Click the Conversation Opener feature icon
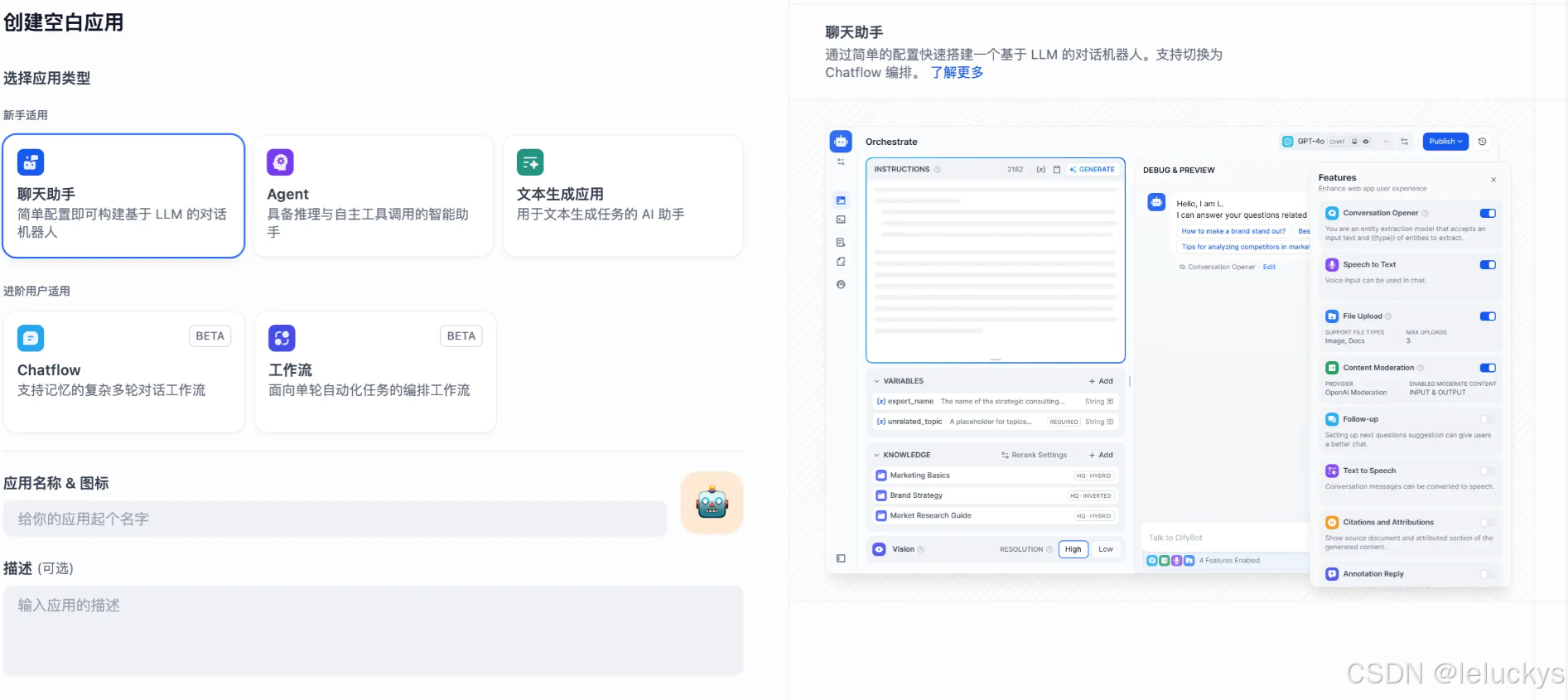1568x700 pixels. coord(1332,213)
